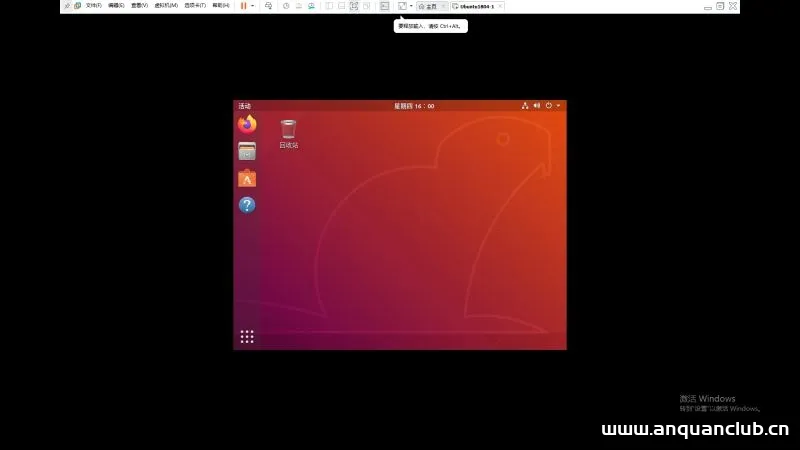Open the 帮助(H) menu
Screen dimensions: 800x450
click(220, 6)
